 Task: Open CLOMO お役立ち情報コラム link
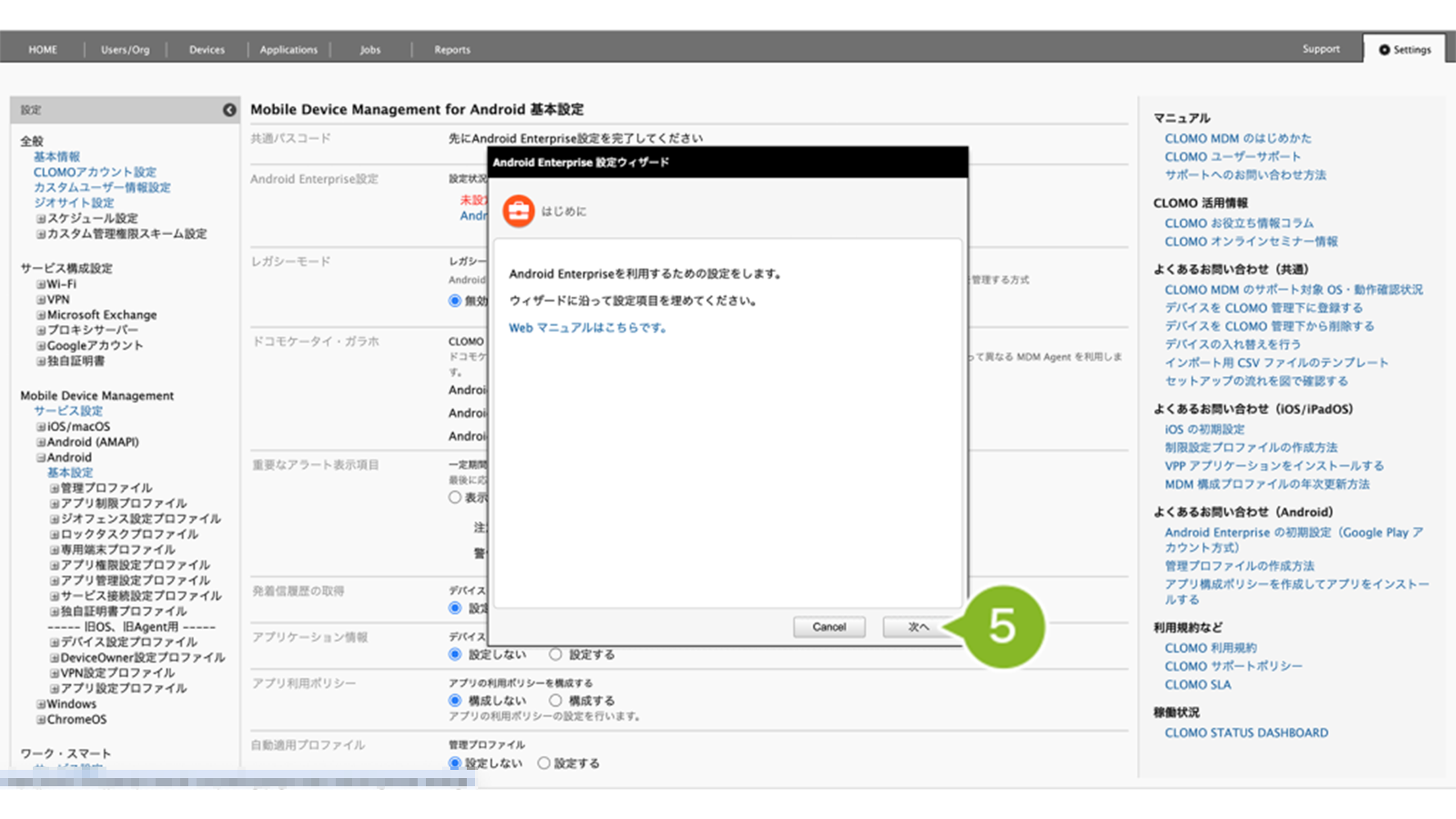(1238, 223)
